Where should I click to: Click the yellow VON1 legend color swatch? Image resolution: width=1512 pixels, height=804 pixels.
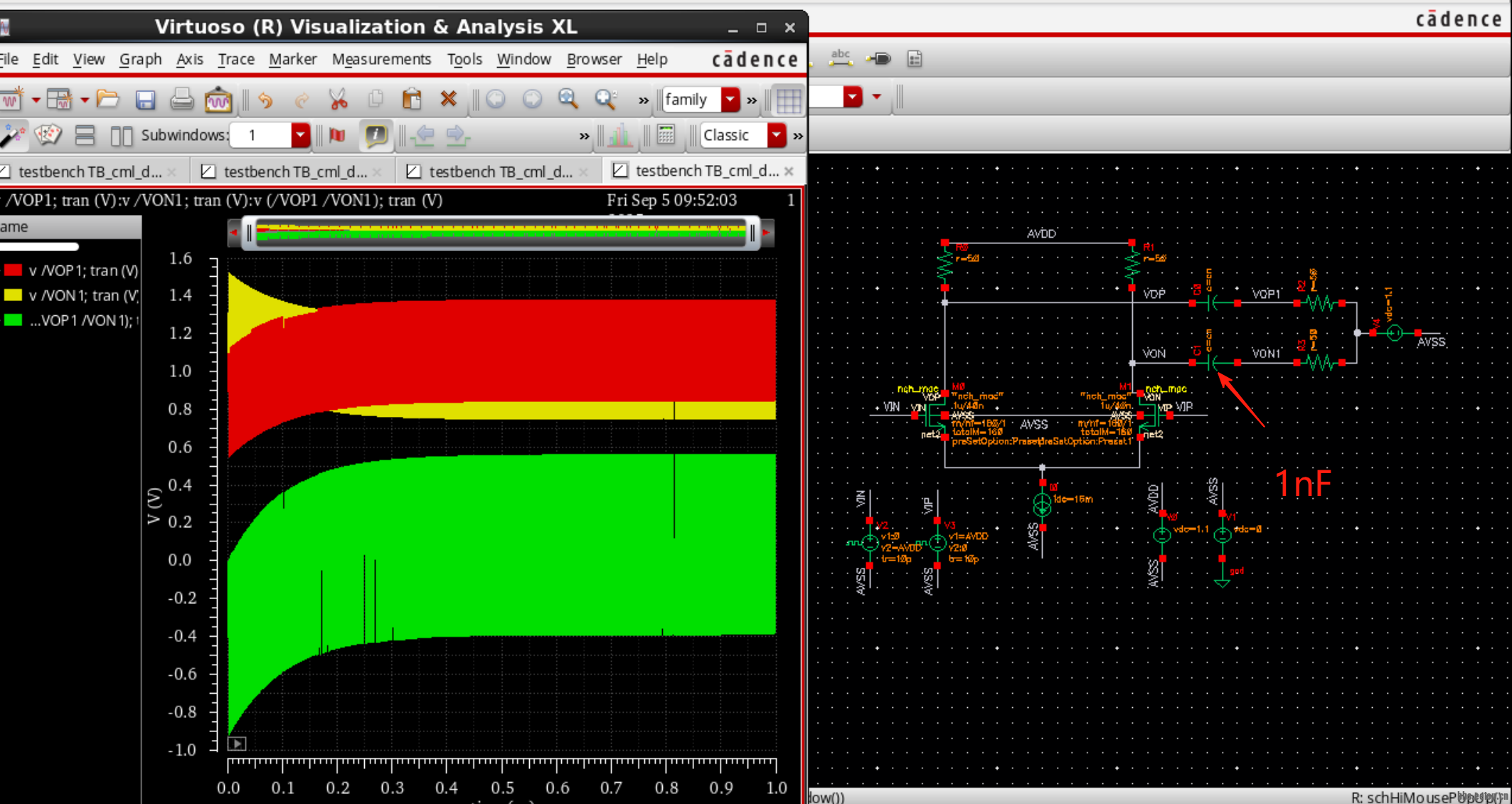coord(13,295)
